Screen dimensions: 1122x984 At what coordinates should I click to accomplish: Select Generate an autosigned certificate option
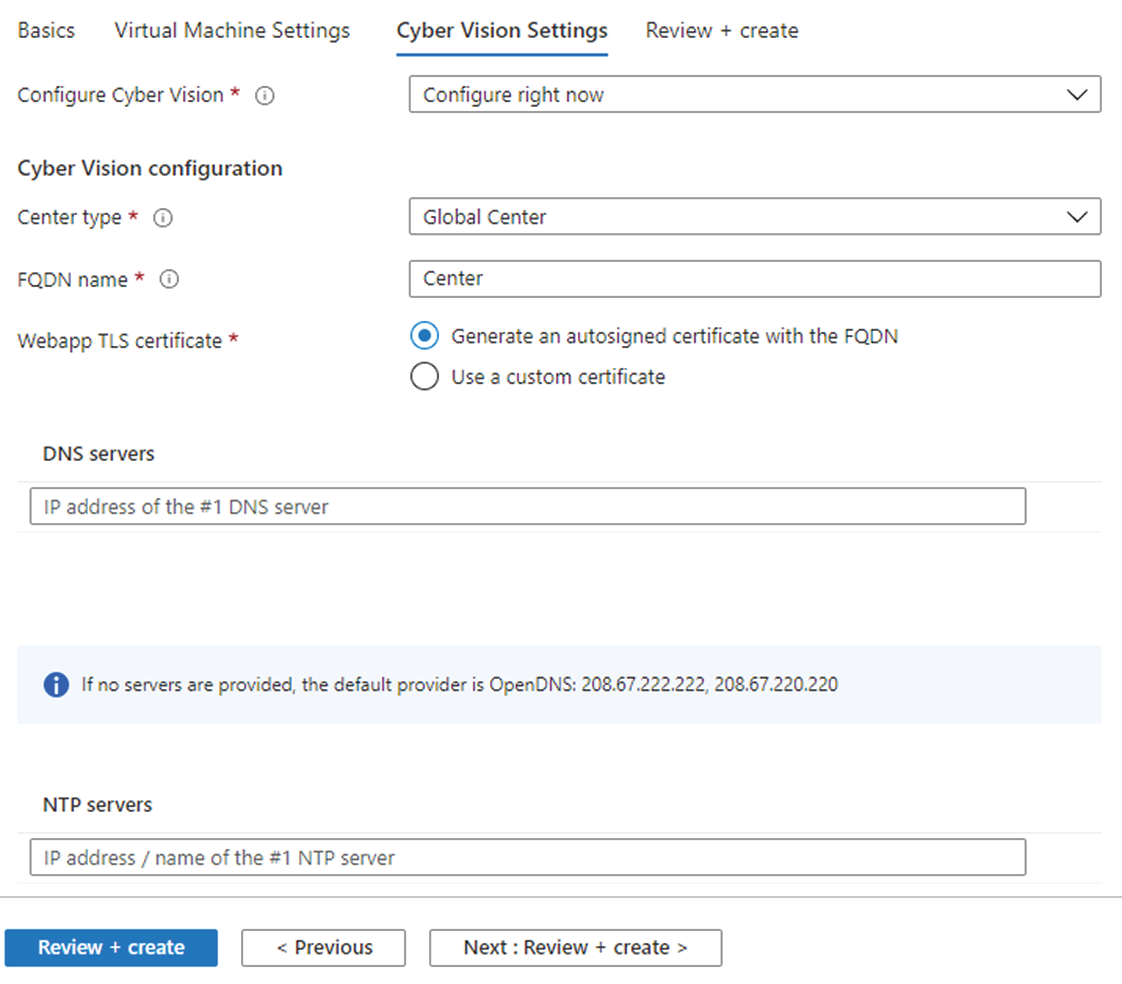click(x=424, y=336)
